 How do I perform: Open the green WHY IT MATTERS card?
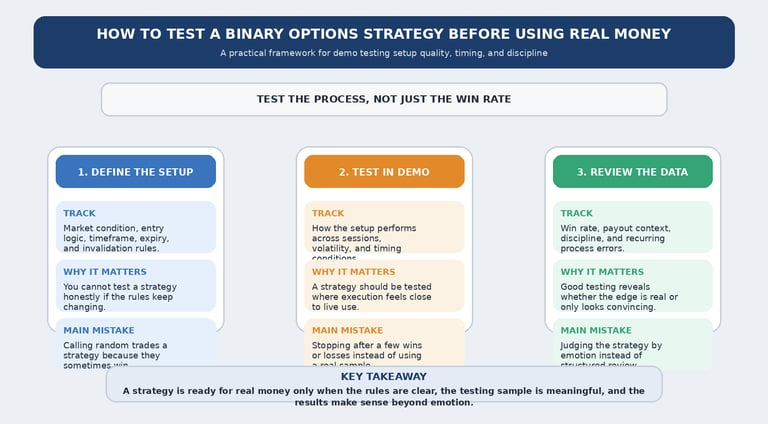click(x=632, y=286)
